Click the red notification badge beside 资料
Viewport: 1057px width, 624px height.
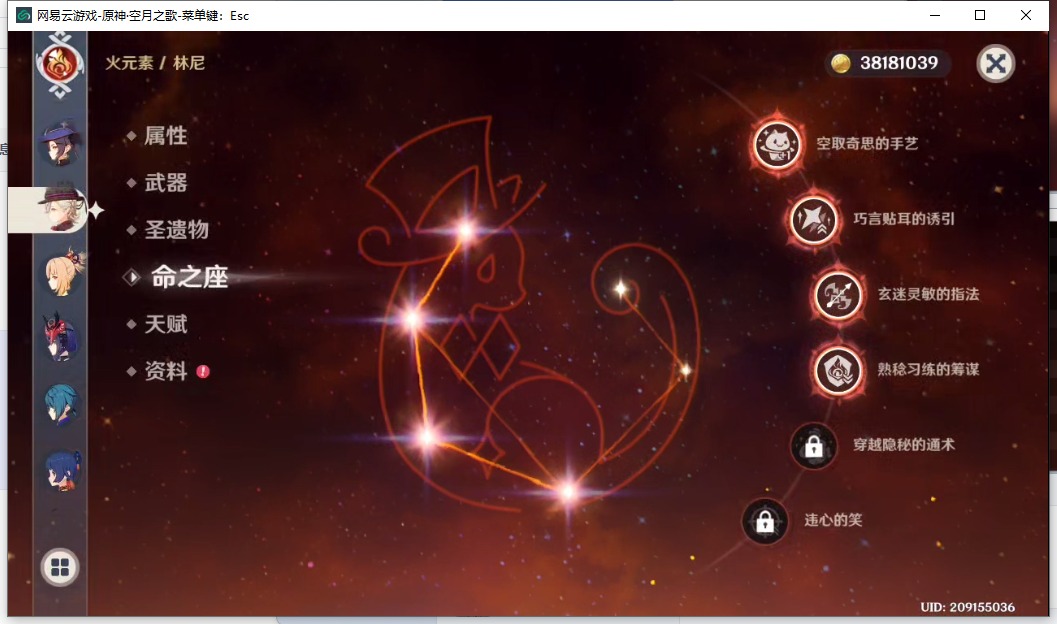click(203, 371)
